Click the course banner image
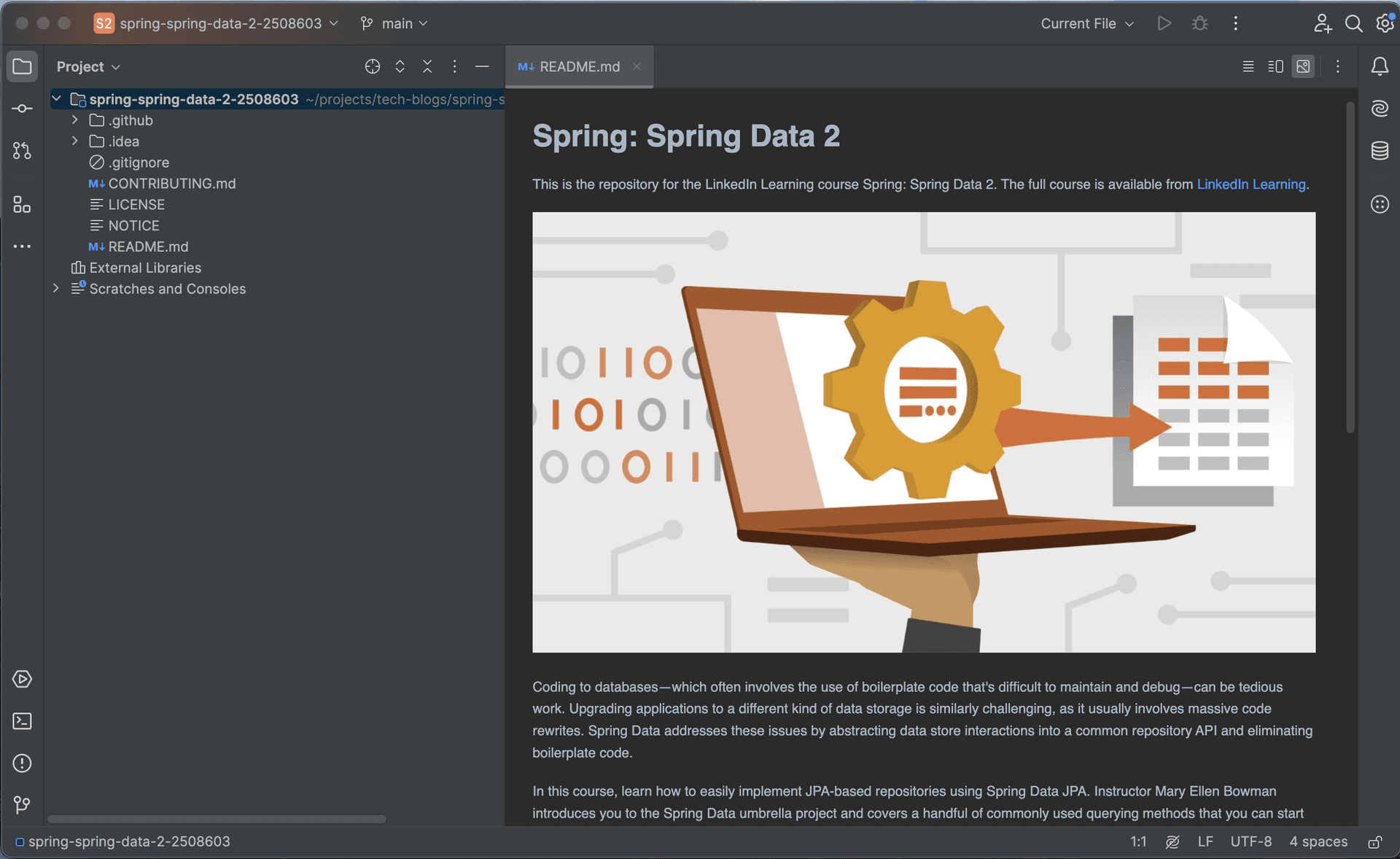The width and height of the screenshot is (1400, 859). tap(923, 432)
